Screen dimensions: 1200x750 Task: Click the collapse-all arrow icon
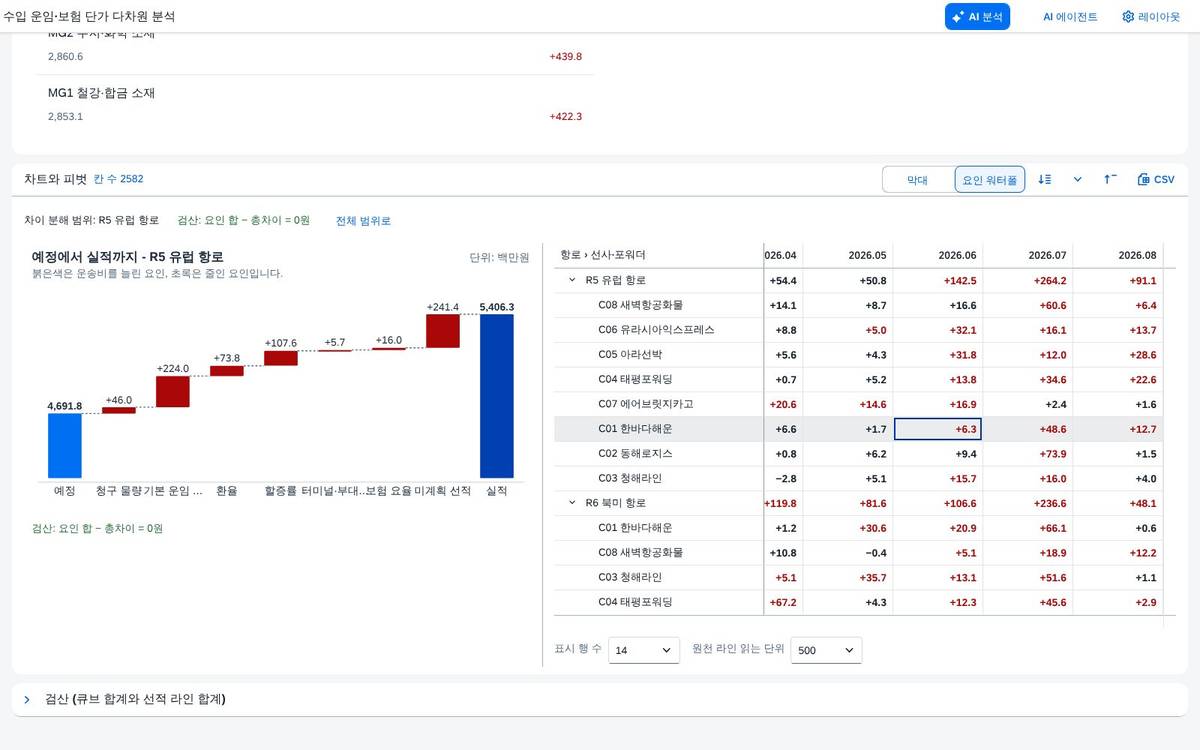pyautogui.click(x=1110, y=179)
